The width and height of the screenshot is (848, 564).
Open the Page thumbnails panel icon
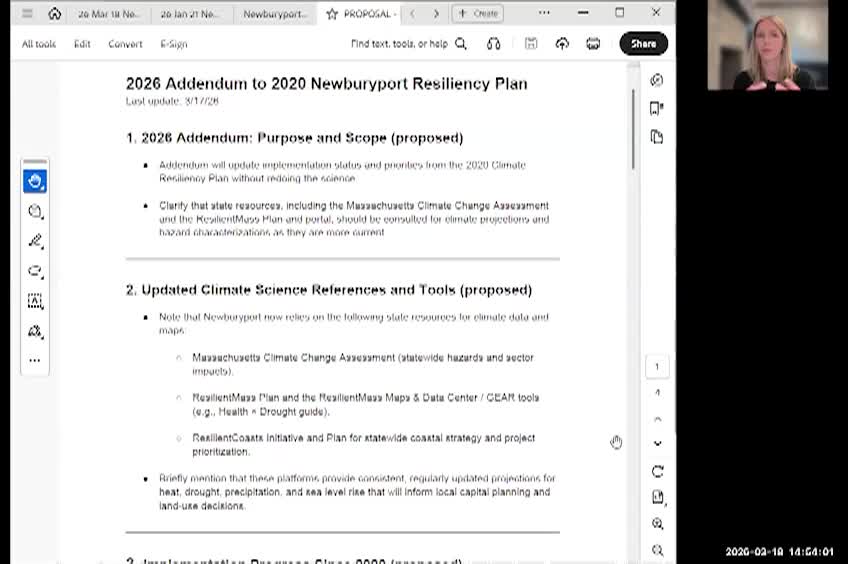657,137
